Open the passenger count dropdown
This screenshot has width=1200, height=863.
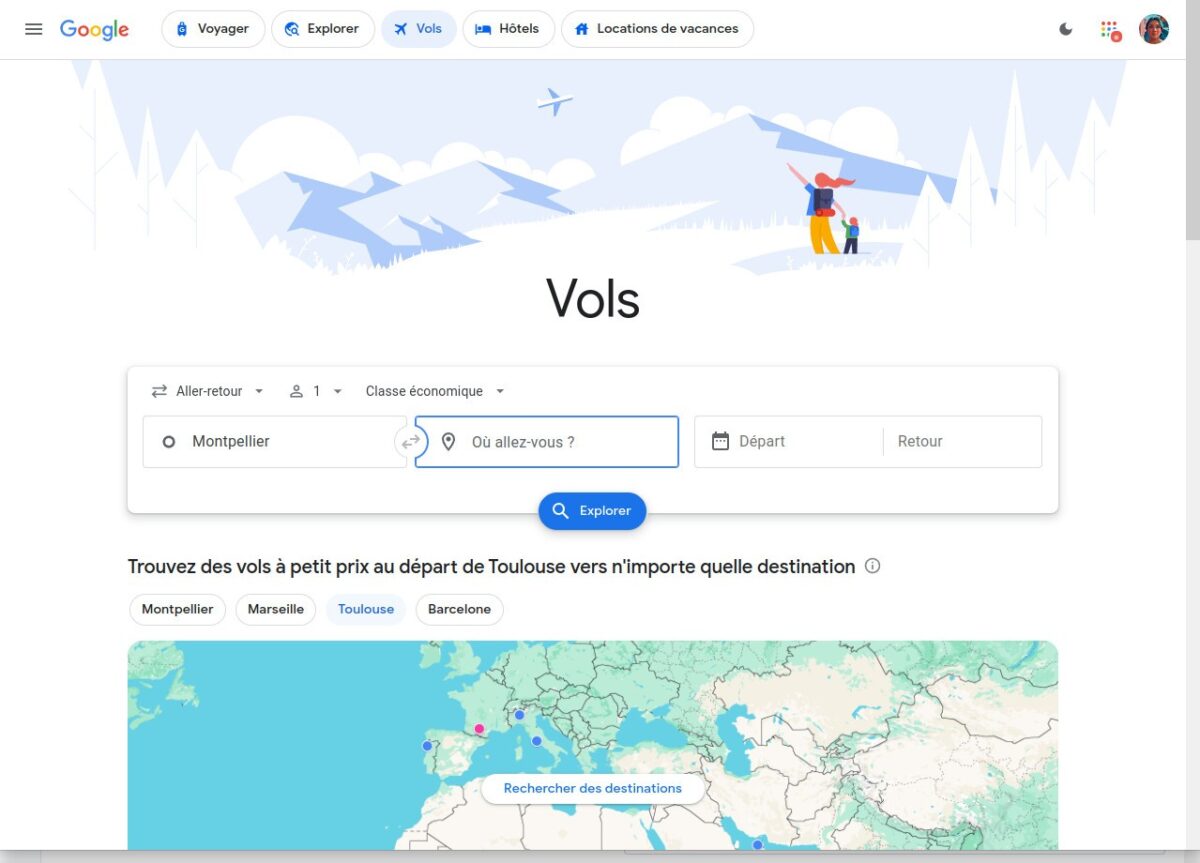[x=316, y=391]
